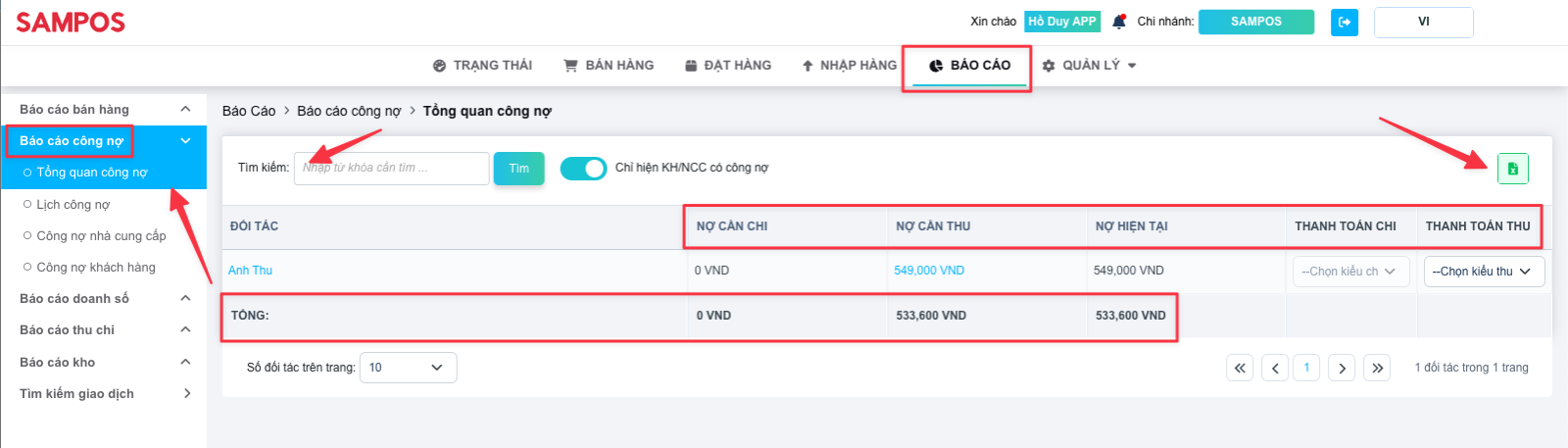Select the "Công nợ nhà cung cấp" item

tap(95, 235)
